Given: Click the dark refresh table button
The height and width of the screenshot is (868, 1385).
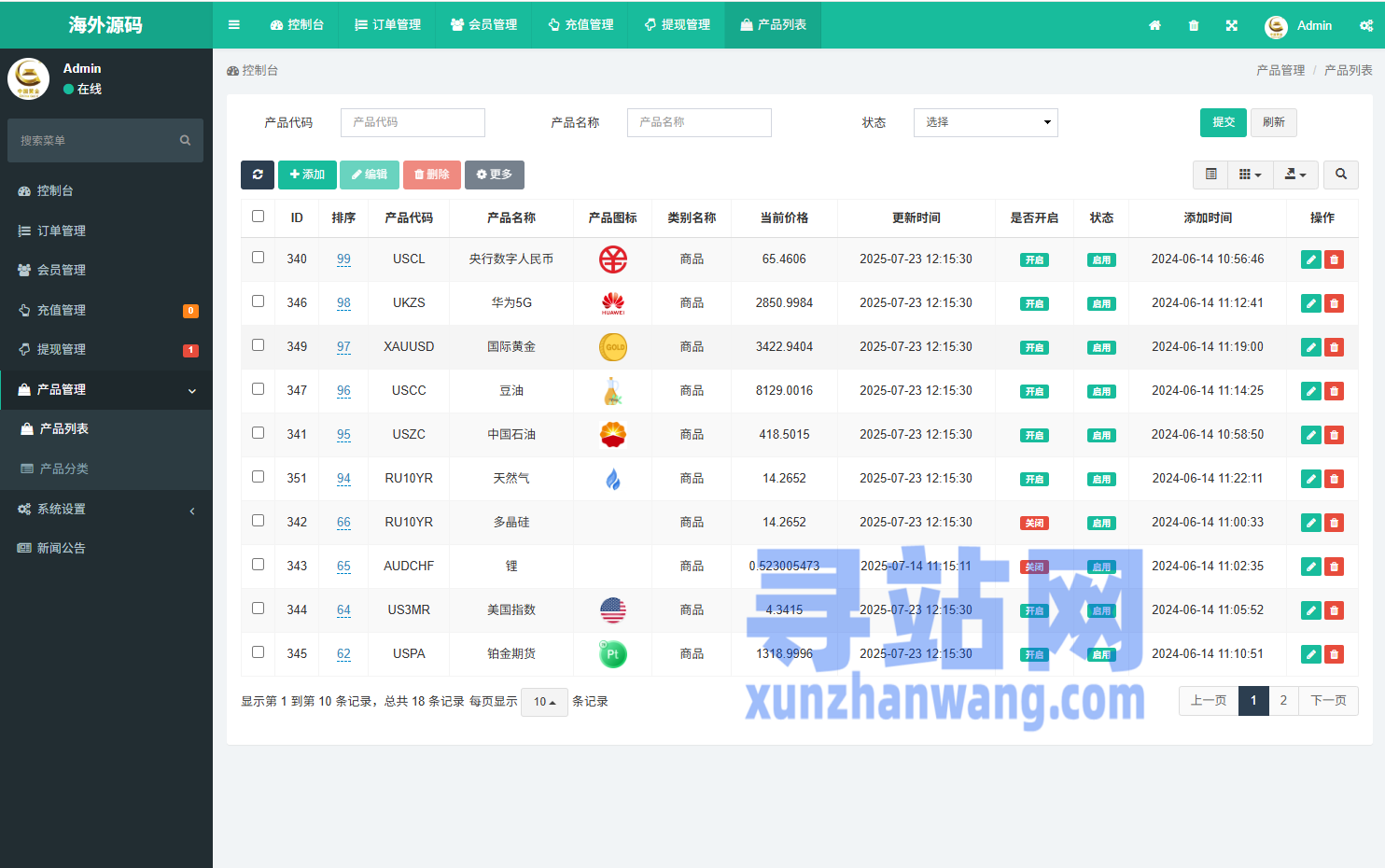Looking at the screenshot, I should pyautogui.click(x=258, y=175).
